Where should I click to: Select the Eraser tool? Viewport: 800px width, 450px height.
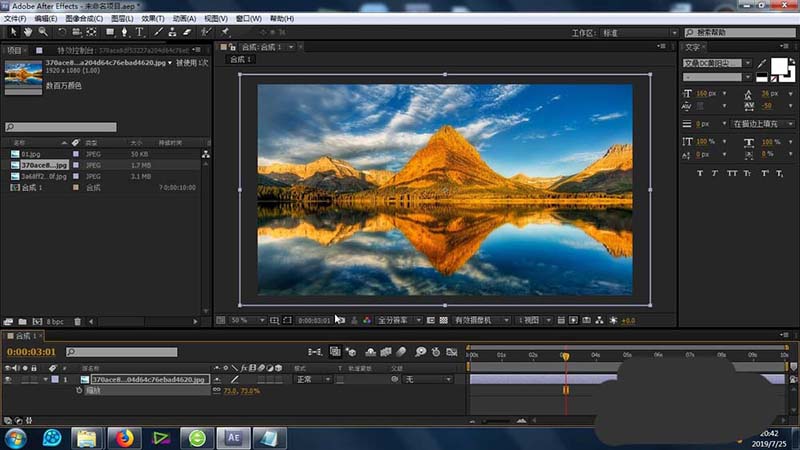188,32
